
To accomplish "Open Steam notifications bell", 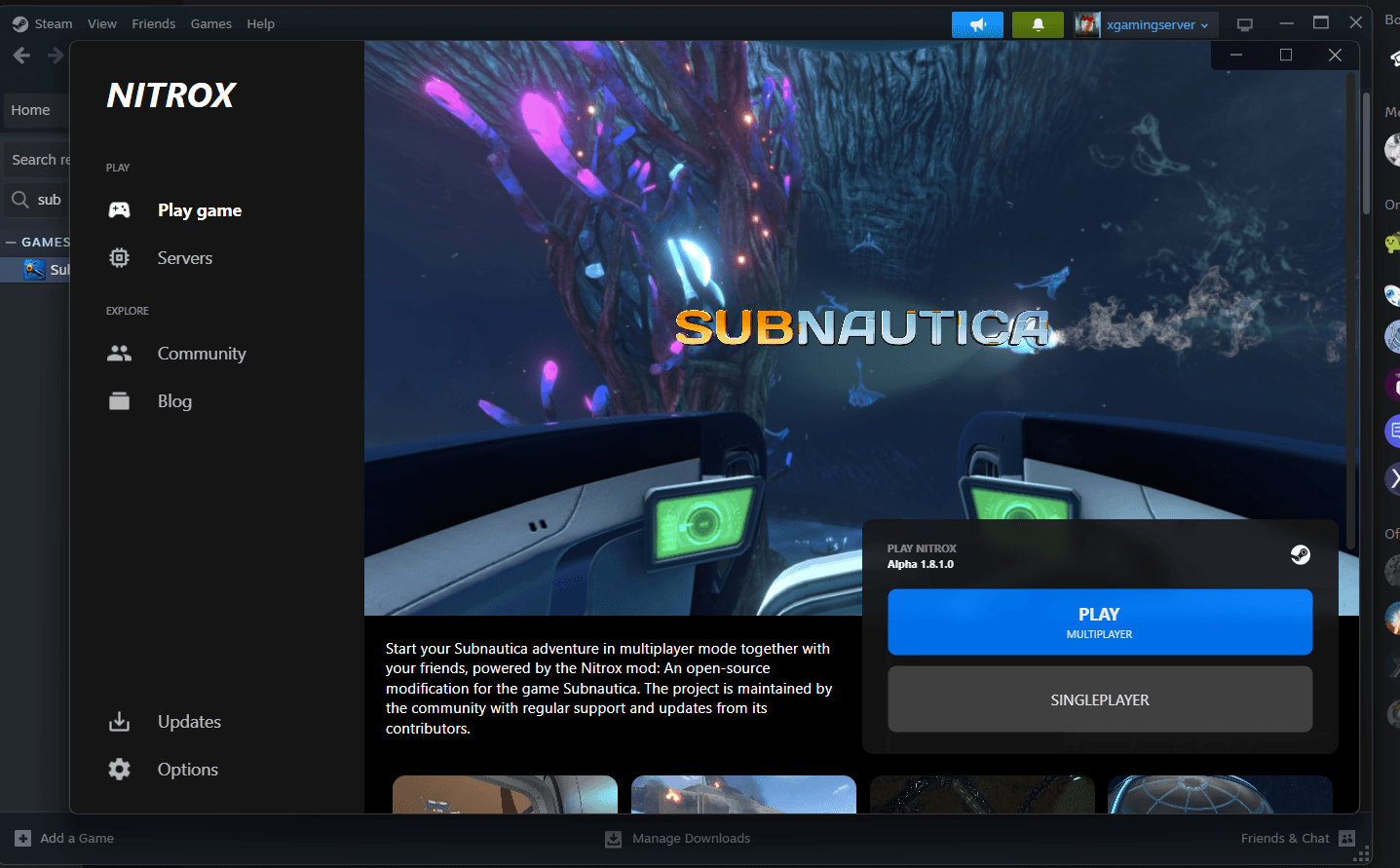I will click(1038, 24).
